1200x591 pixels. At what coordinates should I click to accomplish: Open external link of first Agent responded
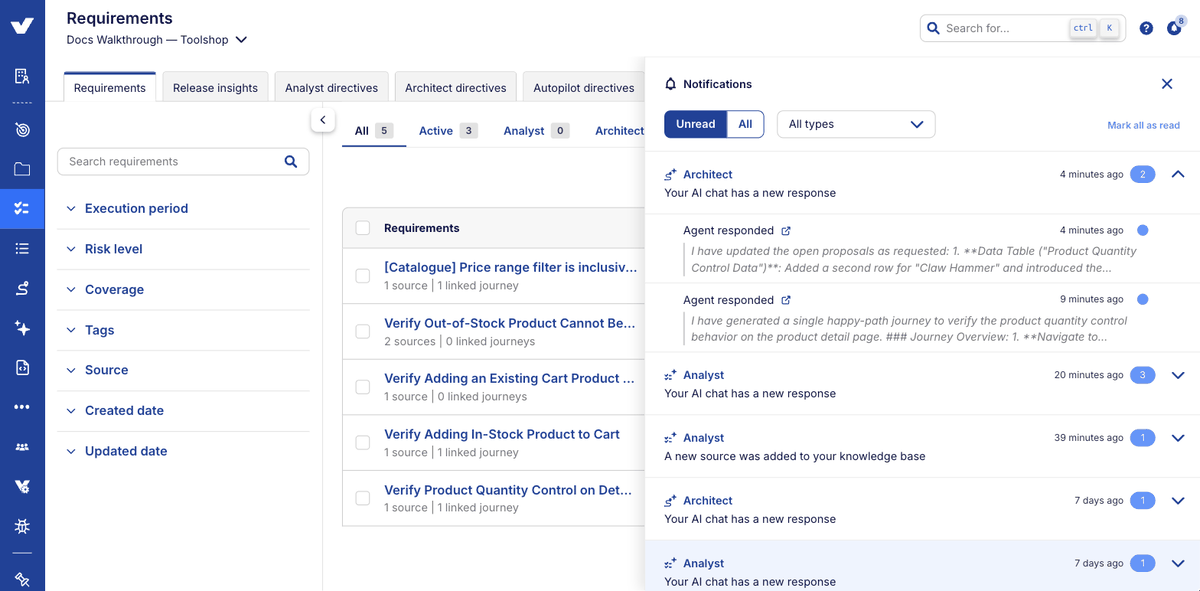pyautogui.click(x=786, y=231)
